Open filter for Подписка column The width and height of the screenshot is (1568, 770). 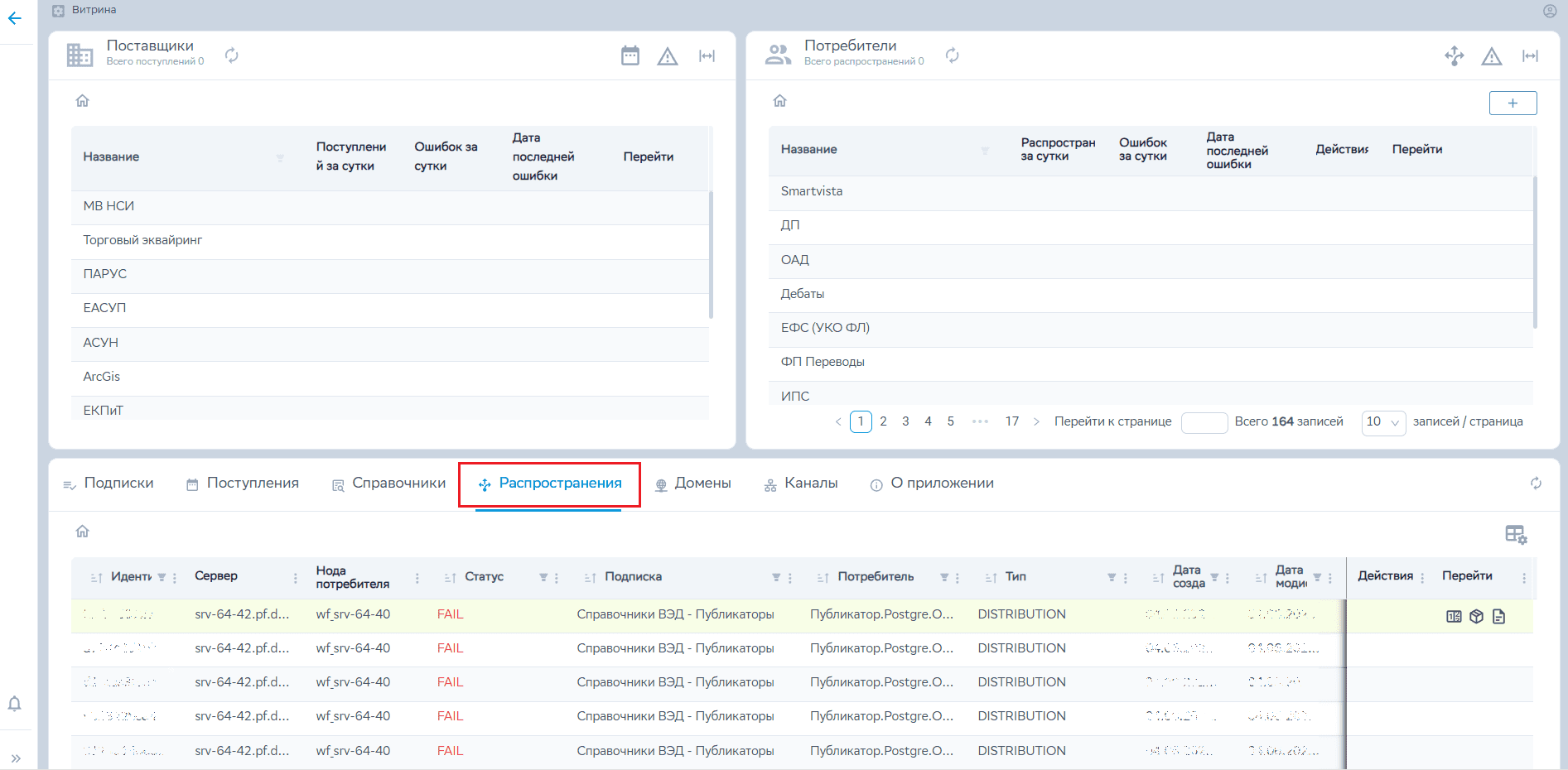pos(776,577)
